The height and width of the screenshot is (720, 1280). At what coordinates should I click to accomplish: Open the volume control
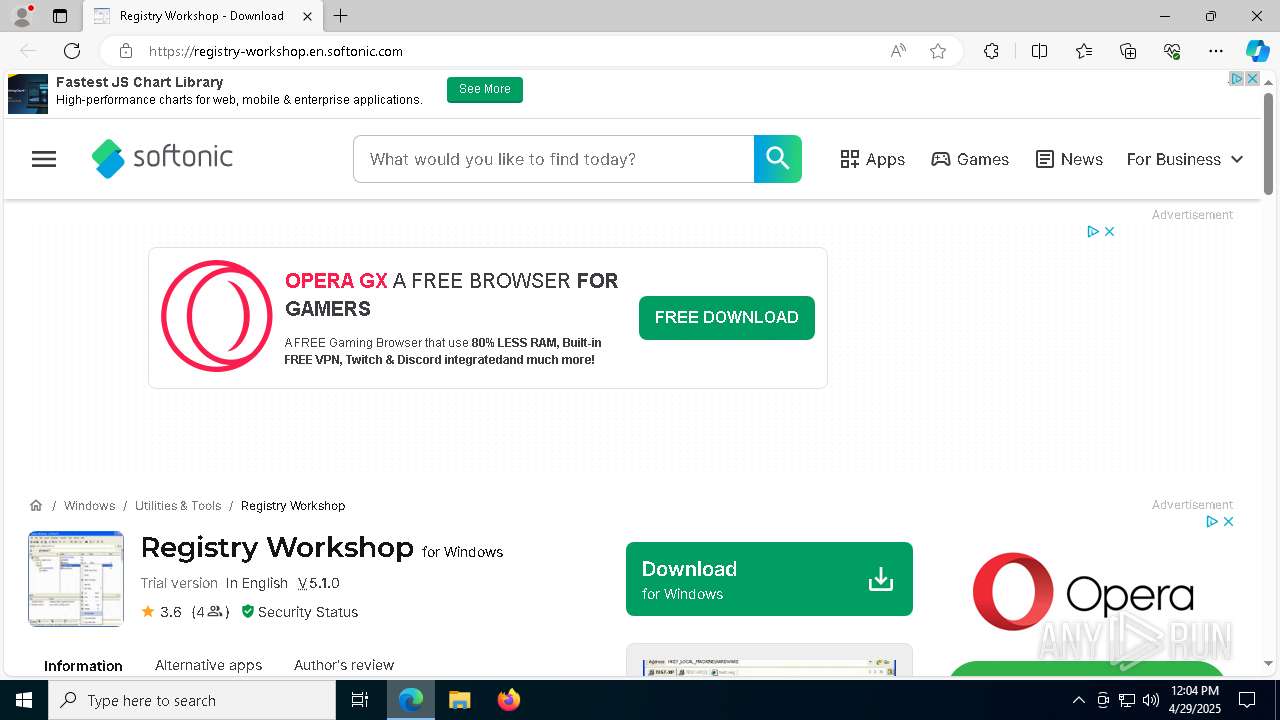pos(1151,700)
